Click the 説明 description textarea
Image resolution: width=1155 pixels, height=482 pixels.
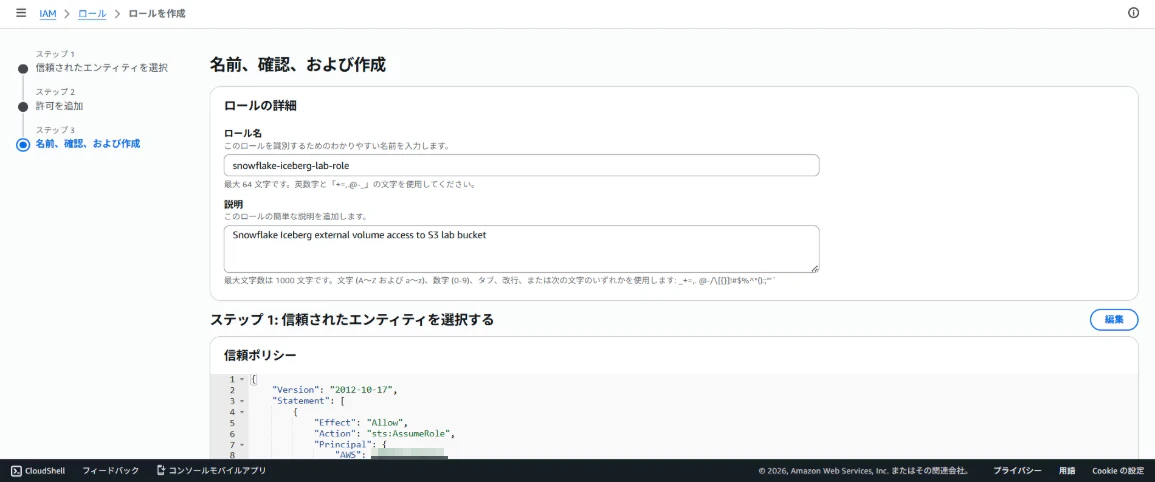[522, 249]
